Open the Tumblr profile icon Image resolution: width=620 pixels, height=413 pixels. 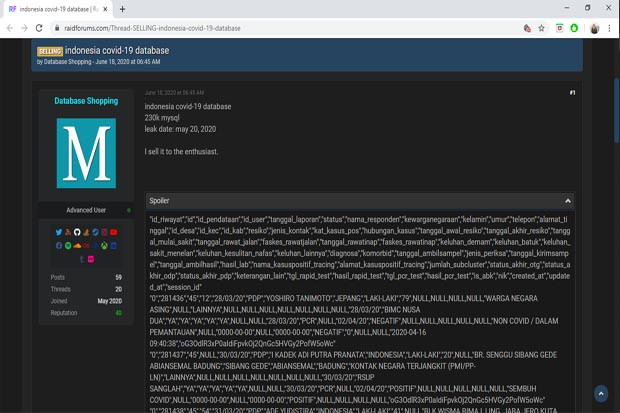tap(82, 259)
